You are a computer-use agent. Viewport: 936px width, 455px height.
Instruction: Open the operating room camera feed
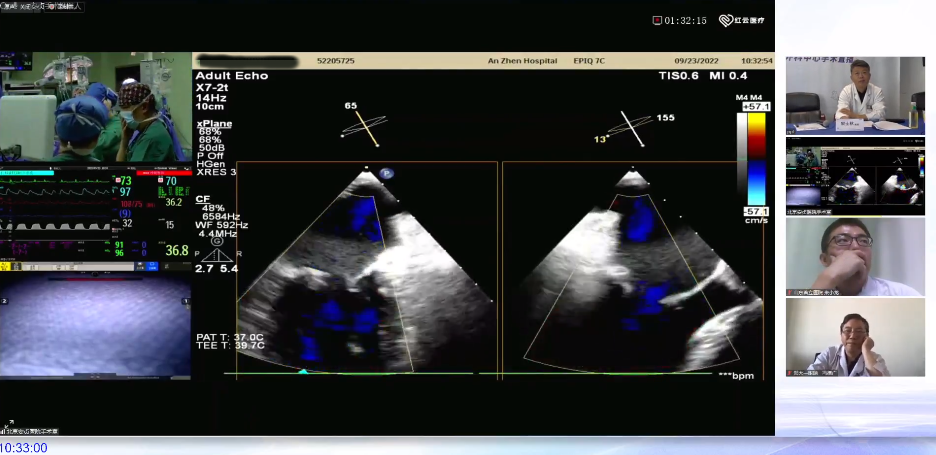point(96,108)
